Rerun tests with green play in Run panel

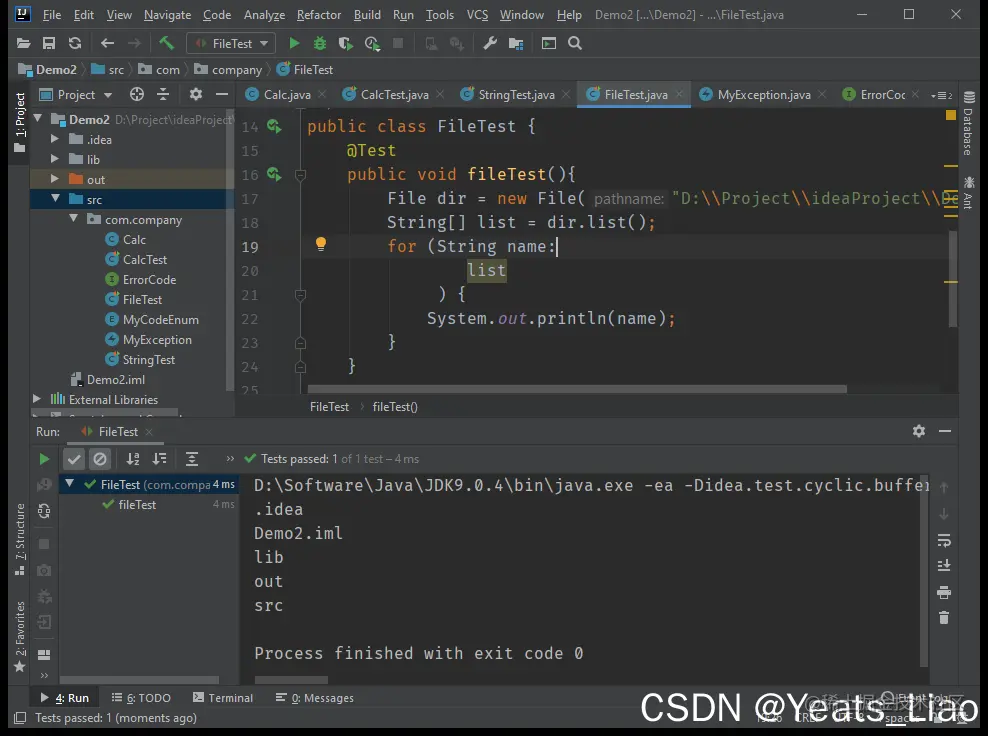[x=44, y=459]
